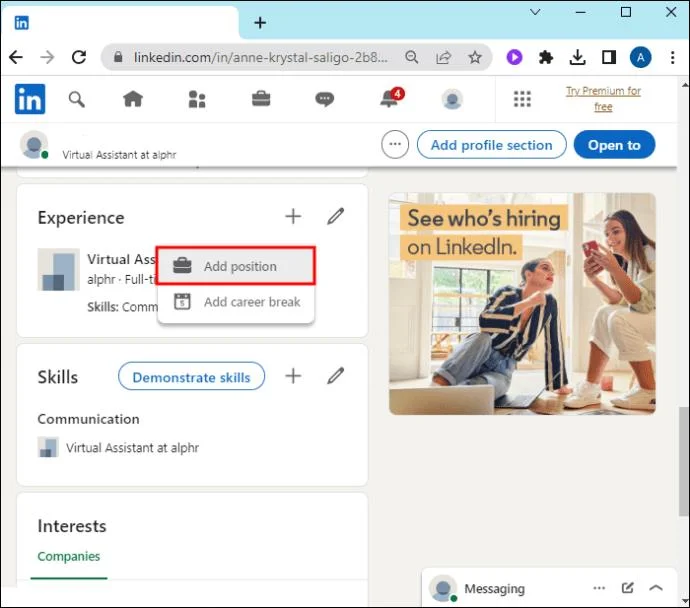Click Try Premium for free link

click(x=603, y=99)
